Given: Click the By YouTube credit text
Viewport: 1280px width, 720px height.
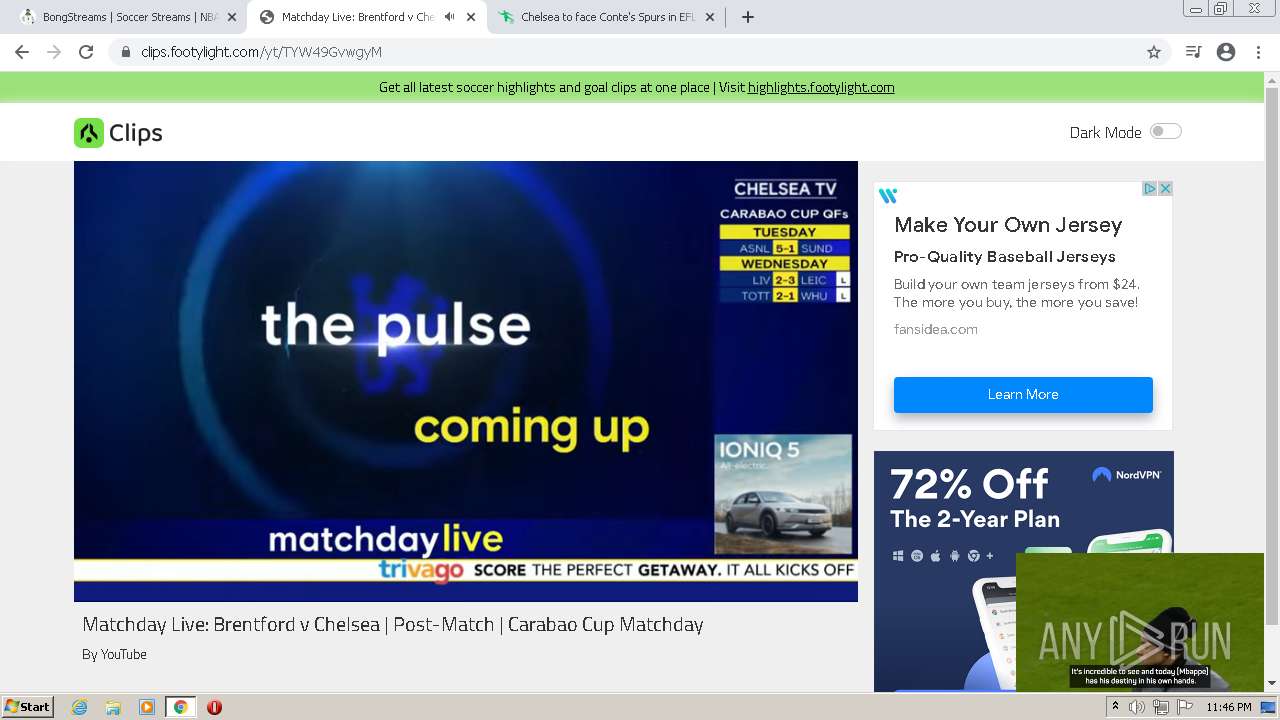Looking at the screenshot, I should tap(114, 654).
